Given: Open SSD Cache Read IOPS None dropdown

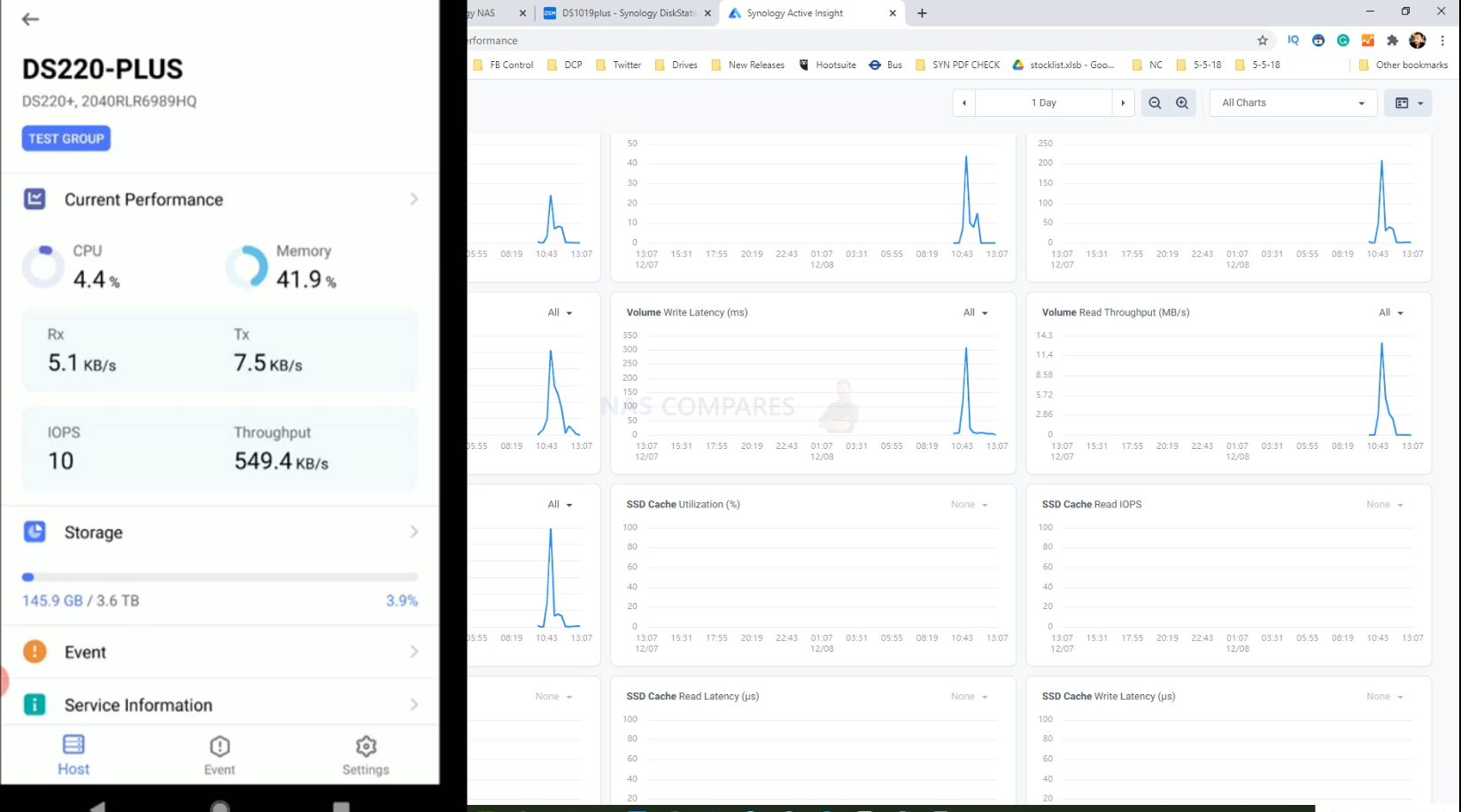Looking at the screenshot, I should (x=1385, y=505).
